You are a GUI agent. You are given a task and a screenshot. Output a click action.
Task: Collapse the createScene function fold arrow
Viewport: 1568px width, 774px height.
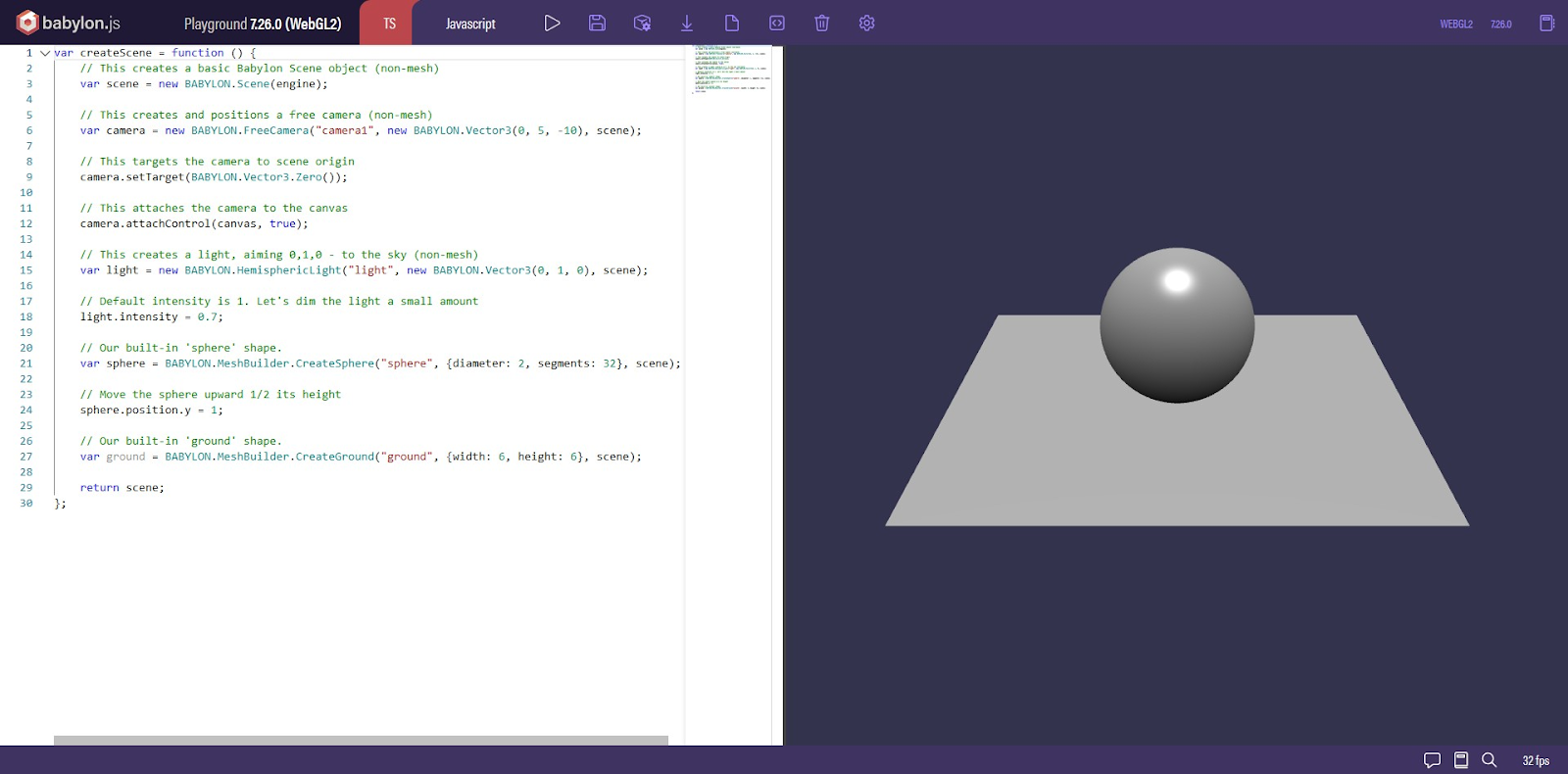pyautogui.click(x=45, y=53)
